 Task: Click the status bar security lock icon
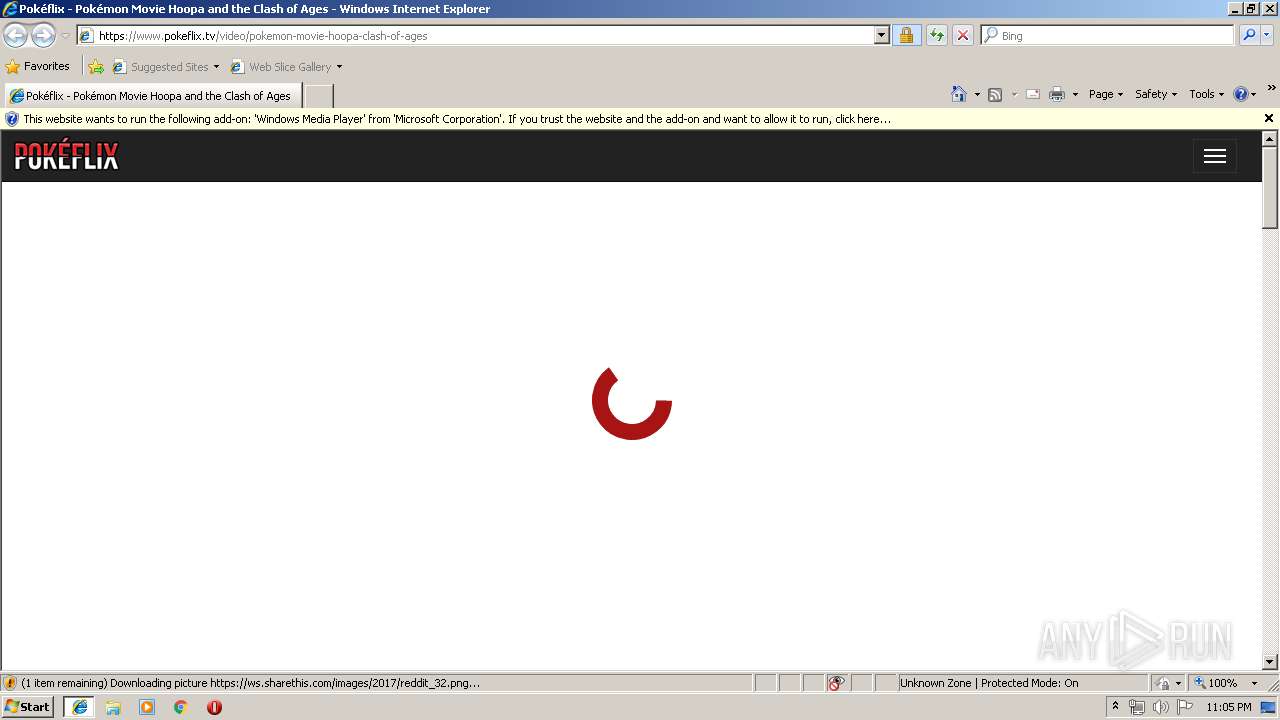[x=1163, y=683]
